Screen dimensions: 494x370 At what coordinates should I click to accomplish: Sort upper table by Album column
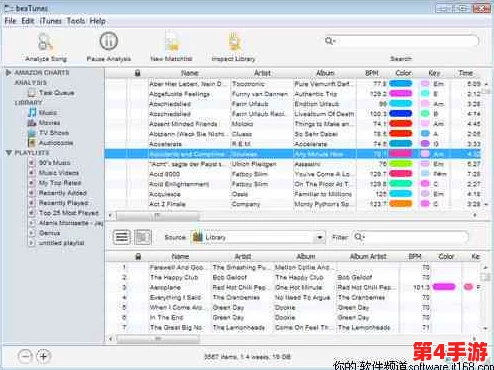325,73
